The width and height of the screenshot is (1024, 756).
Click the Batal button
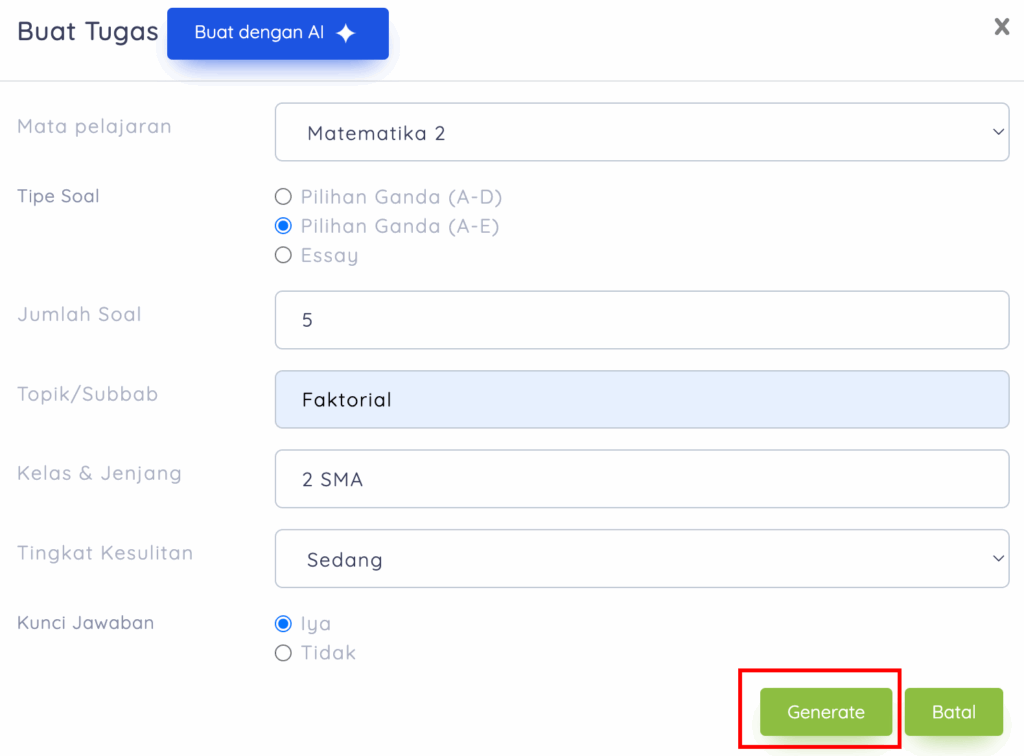click(x=953, y=711)
